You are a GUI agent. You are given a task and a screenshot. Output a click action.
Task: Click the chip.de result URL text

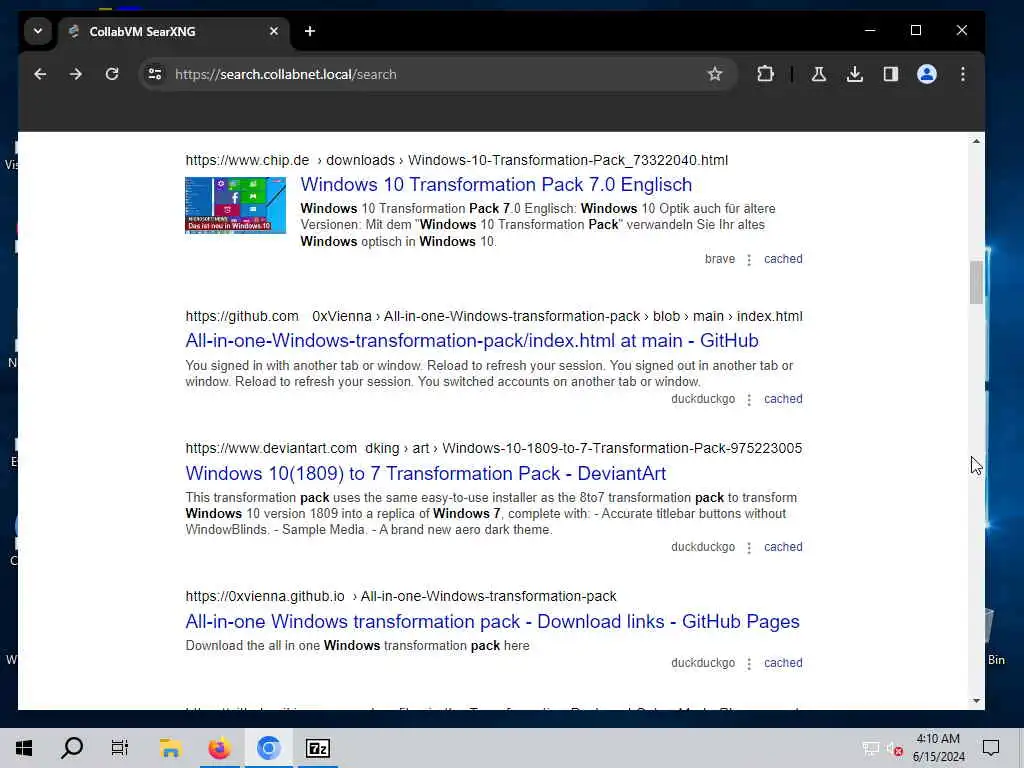point(456,161)
